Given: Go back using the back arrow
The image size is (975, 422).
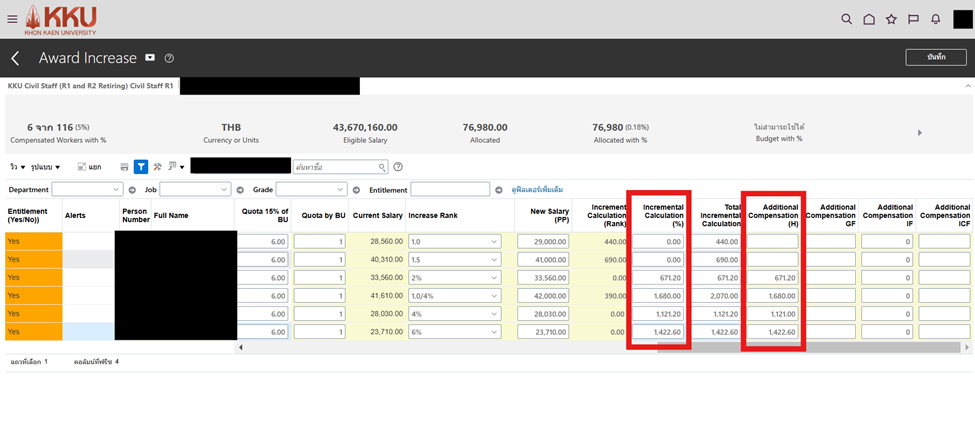Looking at the screenshot, I should (16, 59).
